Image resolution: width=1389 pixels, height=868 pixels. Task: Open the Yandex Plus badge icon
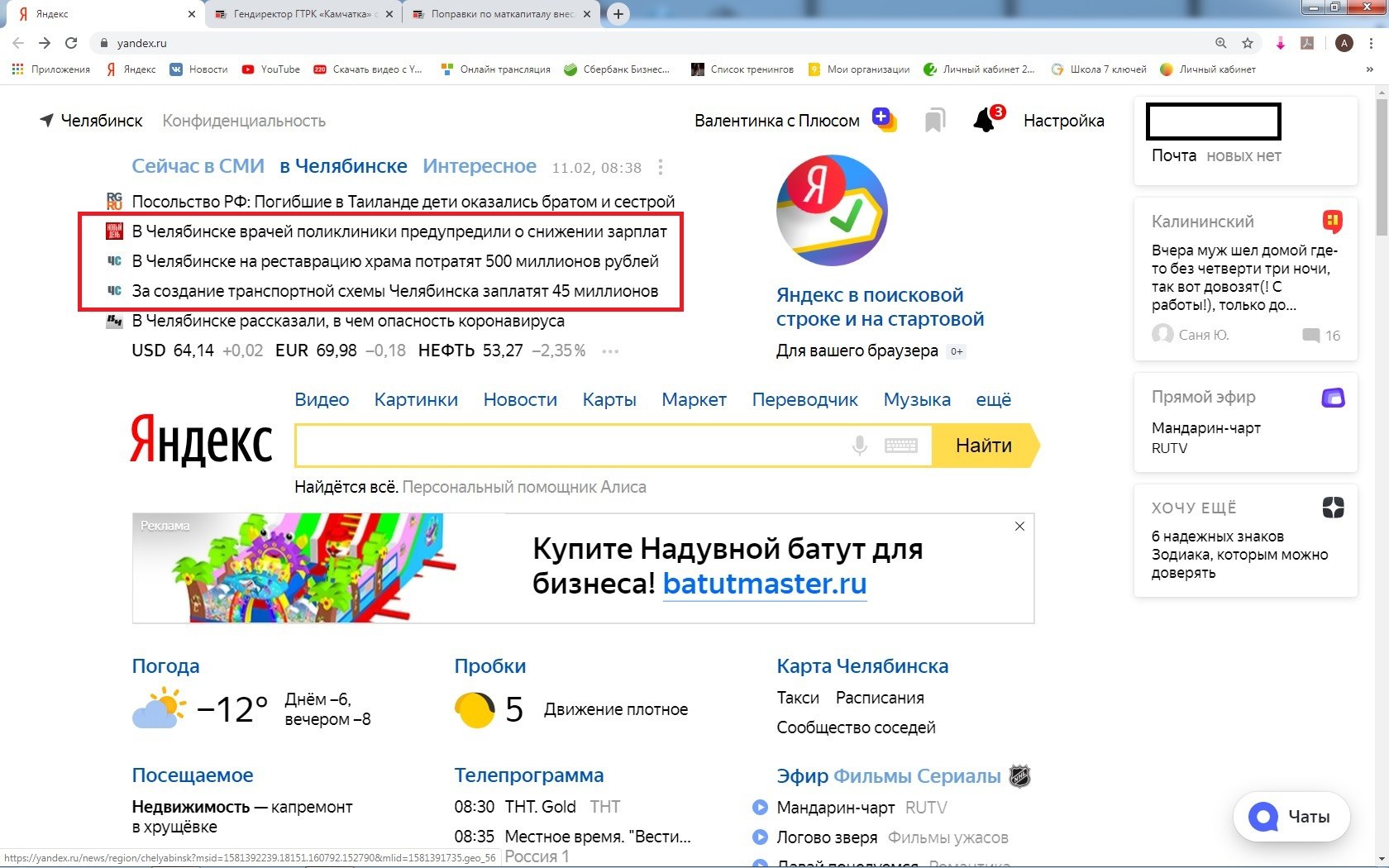(885, 120)
